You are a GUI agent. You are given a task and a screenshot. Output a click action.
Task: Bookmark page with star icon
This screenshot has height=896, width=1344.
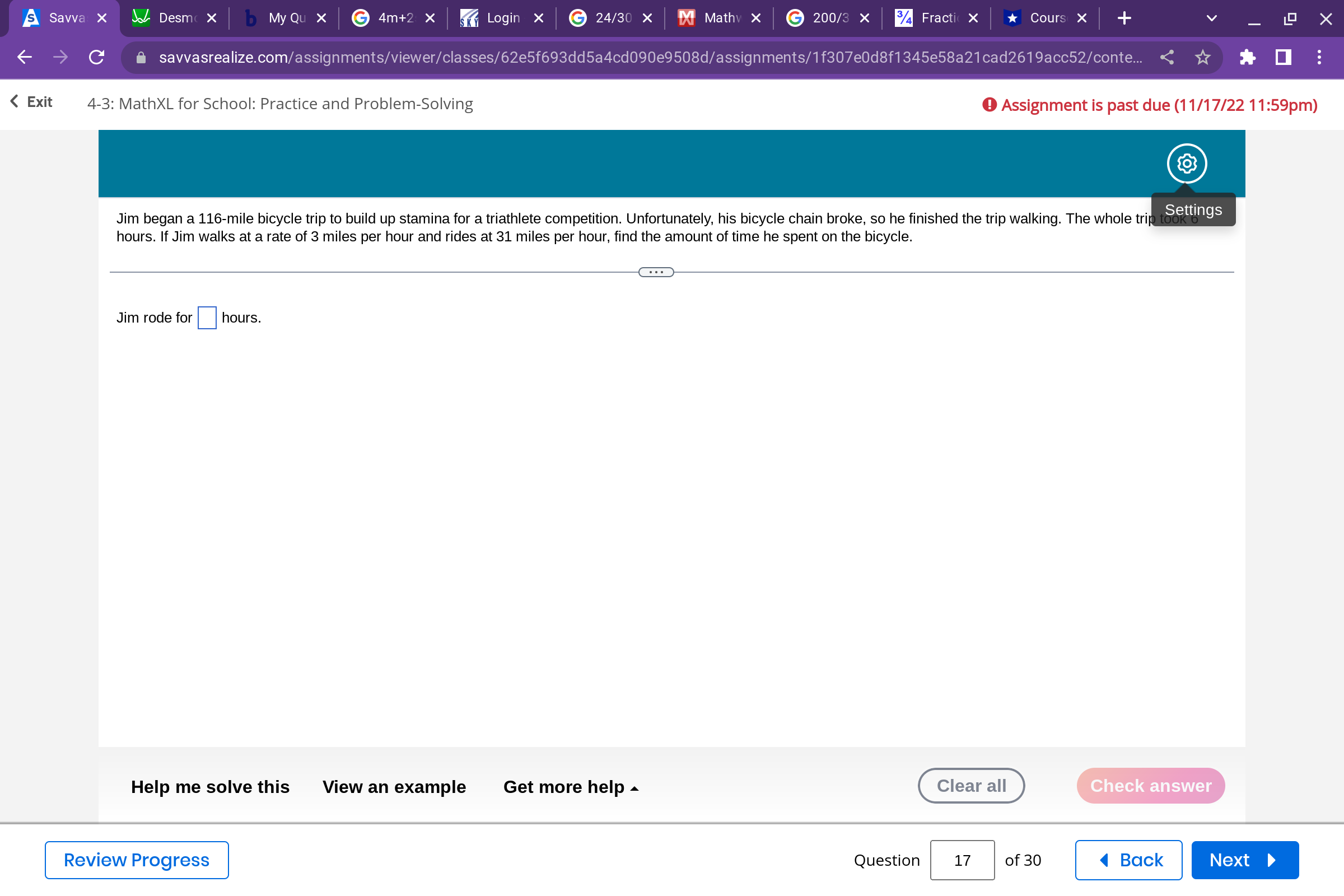(1202, 57)
